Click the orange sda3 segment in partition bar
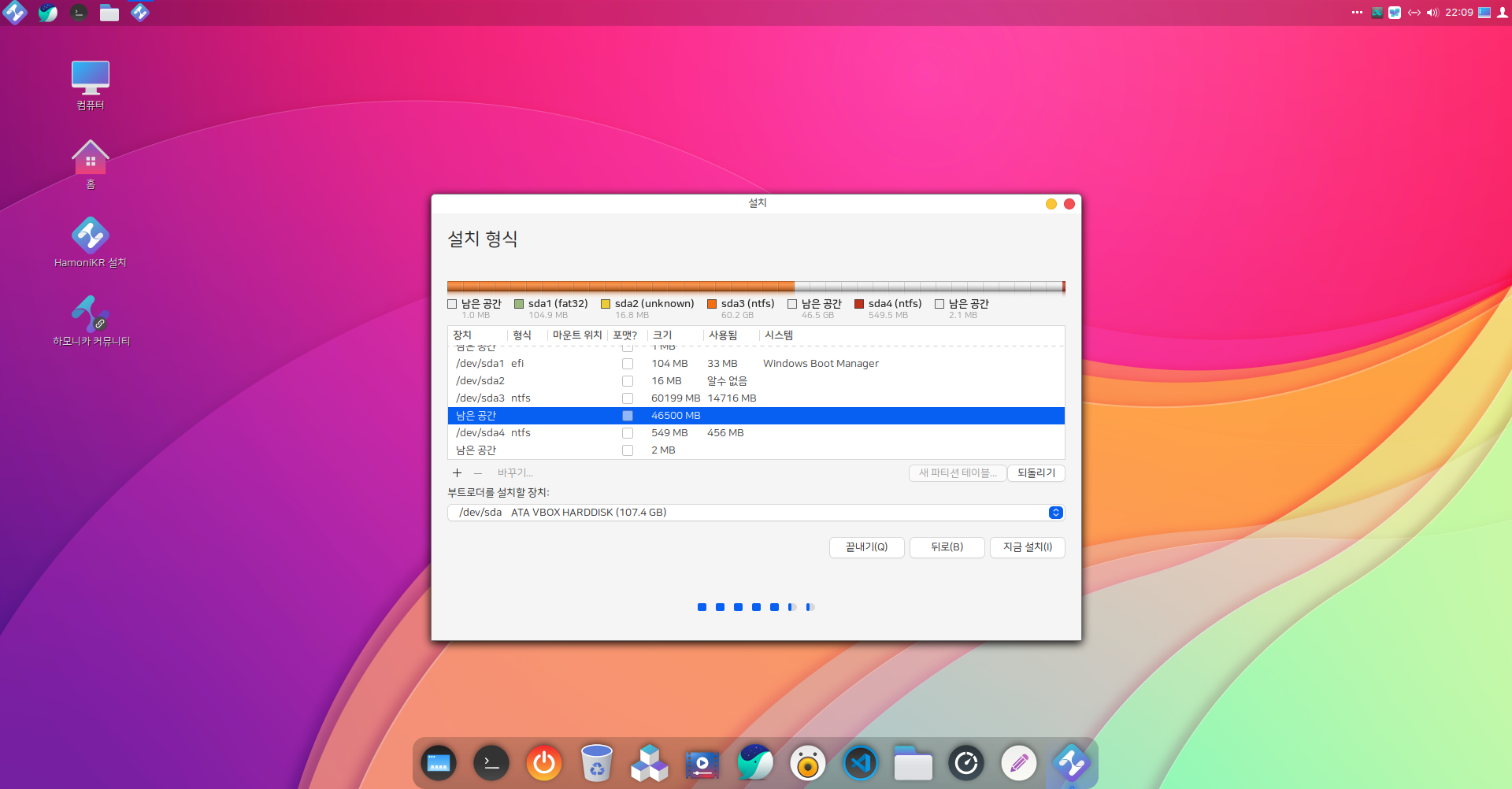Image resolution: width=1512 pixels, height=789 pixels. coord(621,287)
